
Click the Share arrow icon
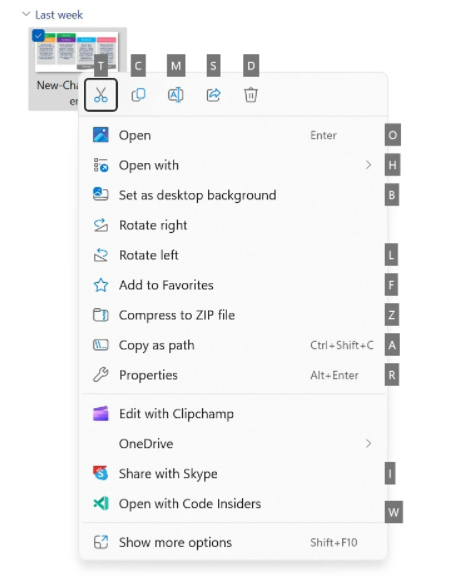pos(213,95)
